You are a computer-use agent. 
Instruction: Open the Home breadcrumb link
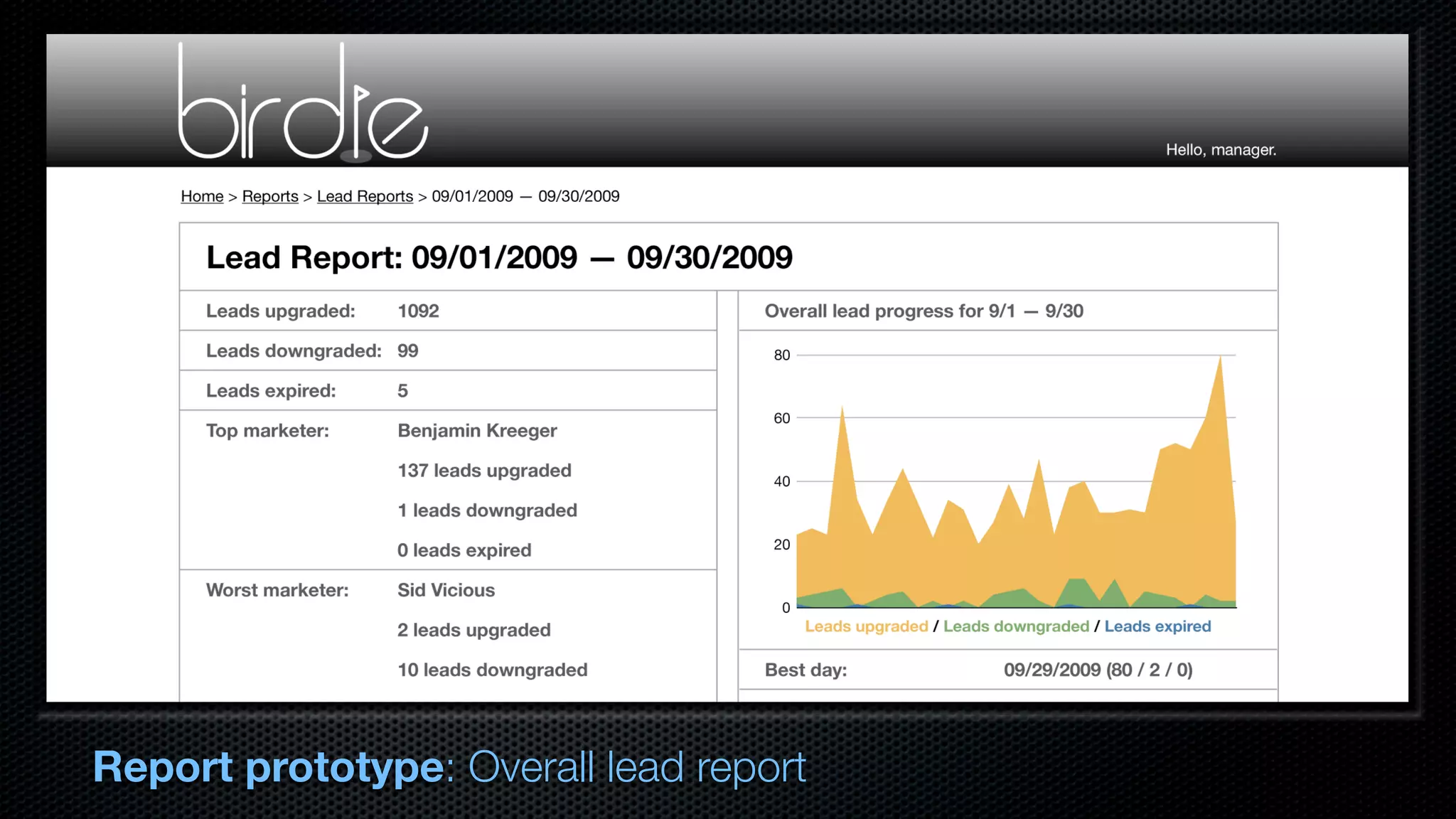(202, 196)
